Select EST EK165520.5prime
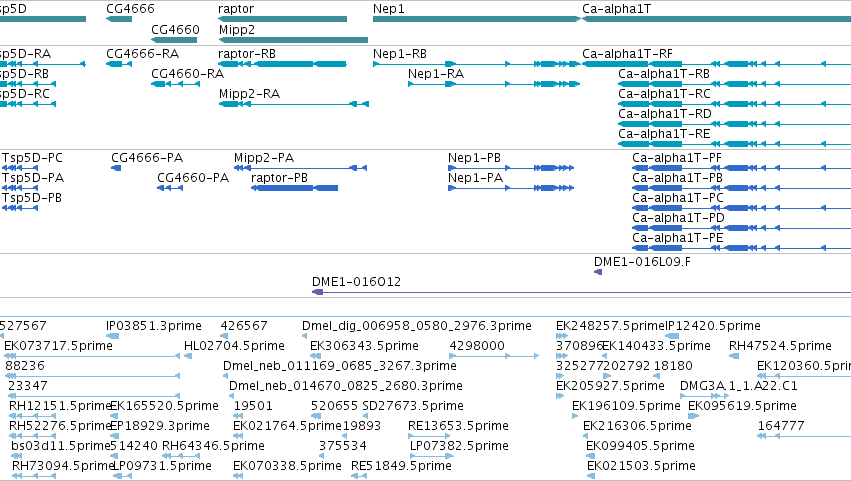 164,407
